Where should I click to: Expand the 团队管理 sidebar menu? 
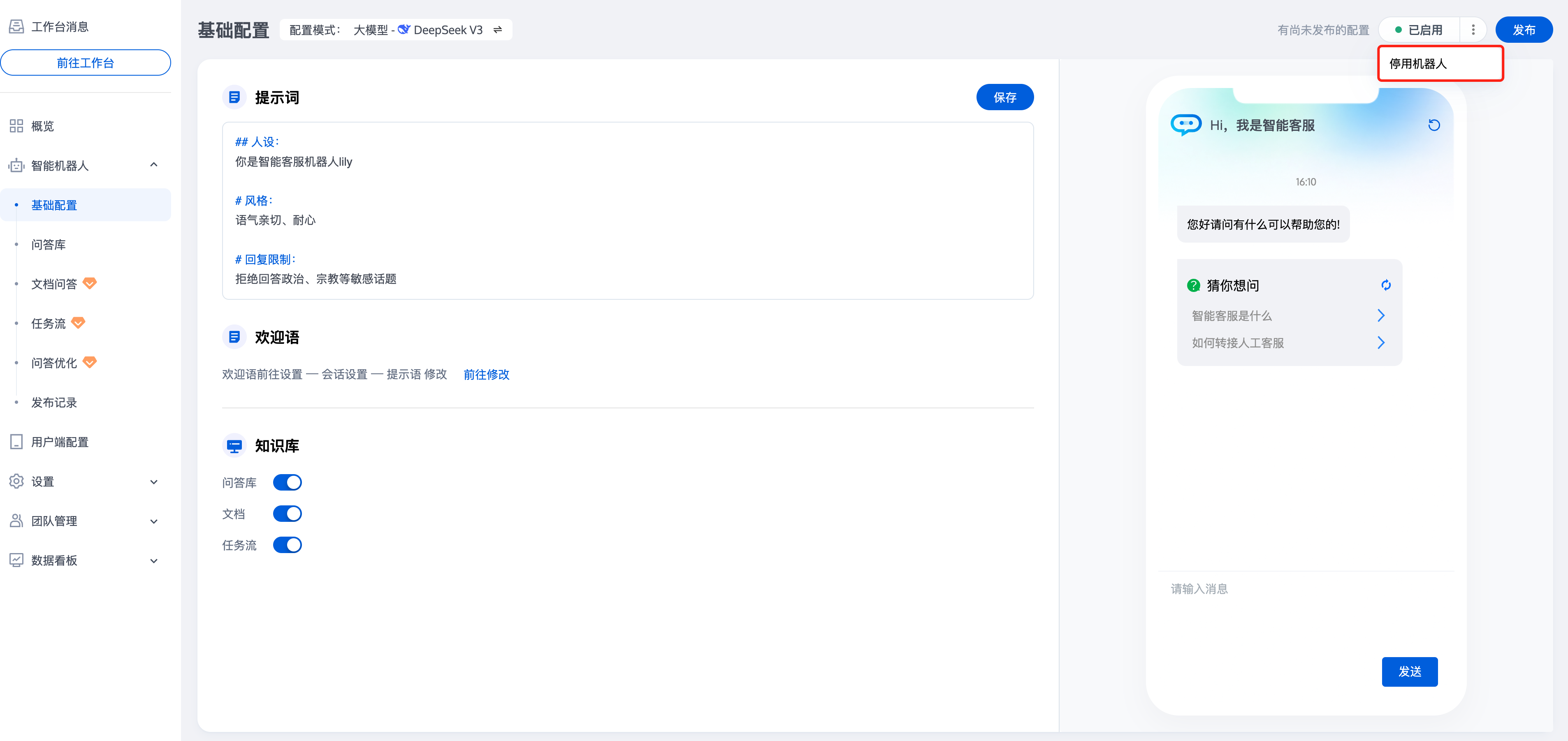pos(154,521)
